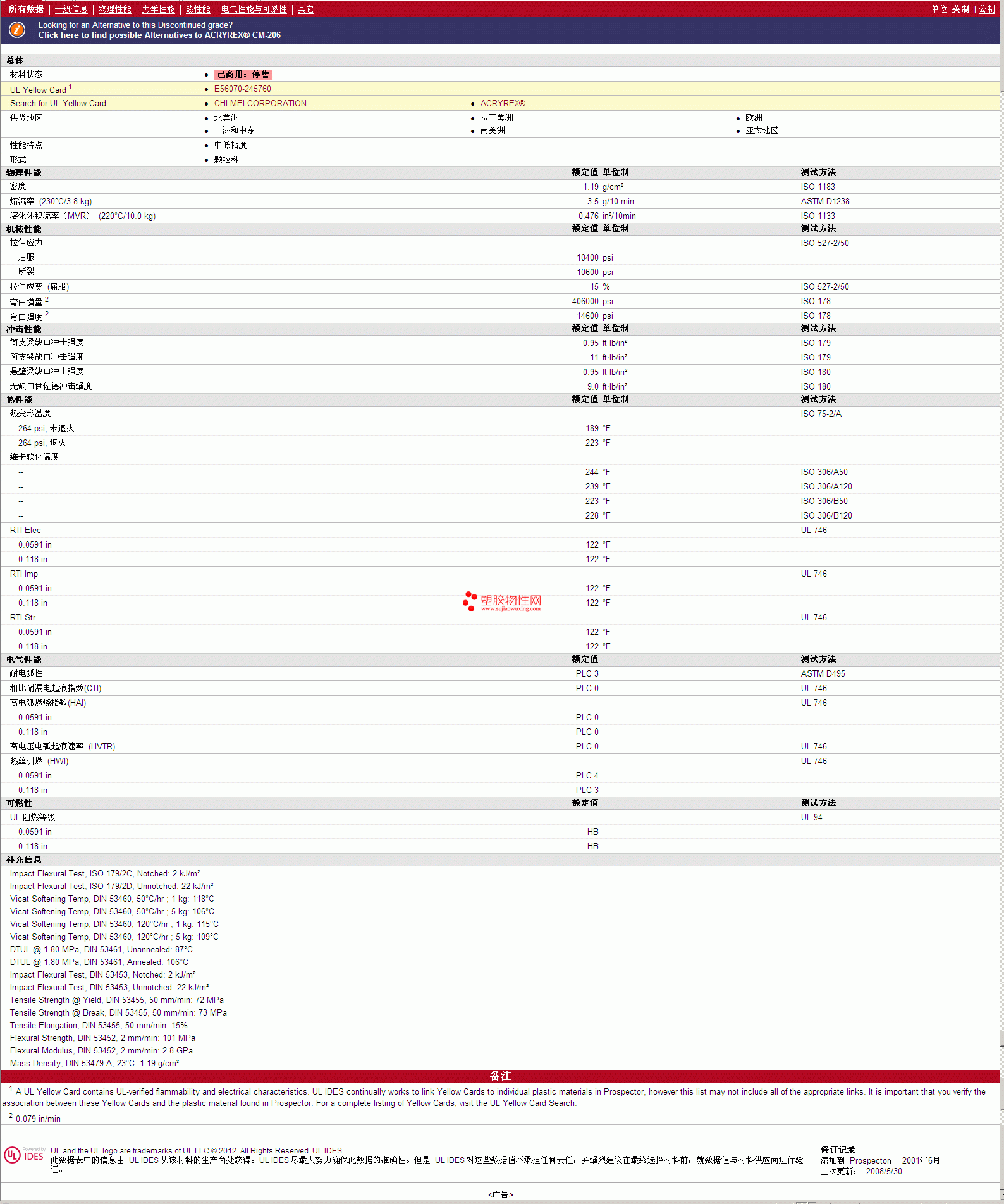The width and height of the screenshot is (1004, 1204).
Task: Click ASTM D495 test method
Action: coord(823,673)
